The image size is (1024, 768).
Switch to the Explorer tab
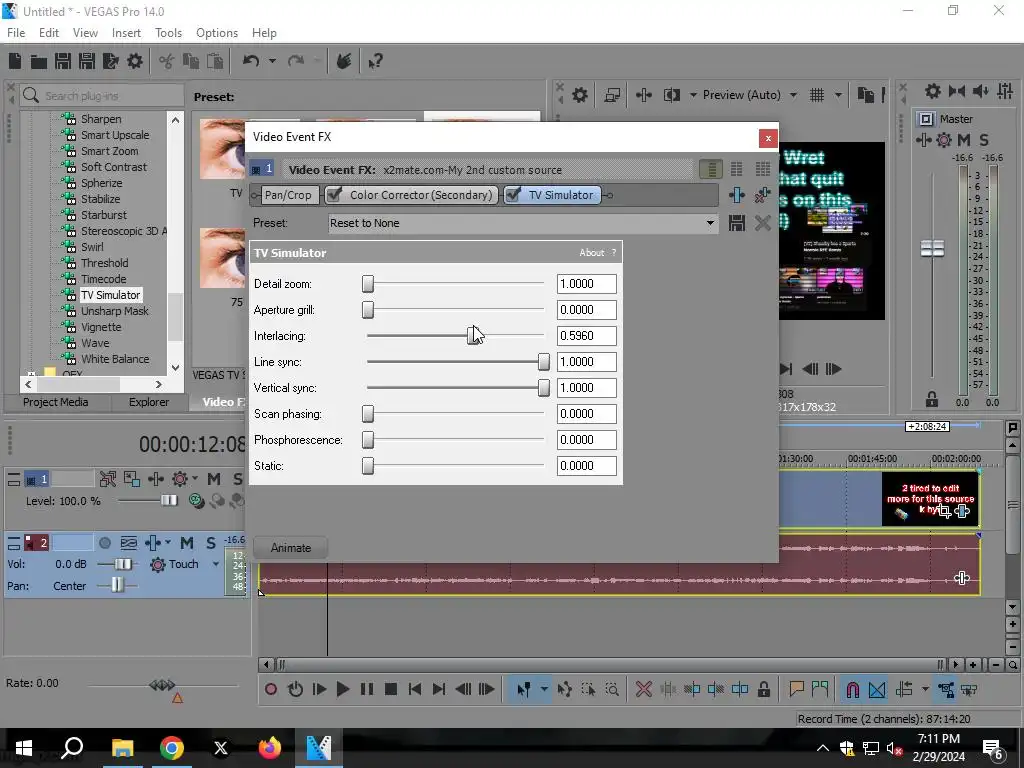(x=148, y=402)
